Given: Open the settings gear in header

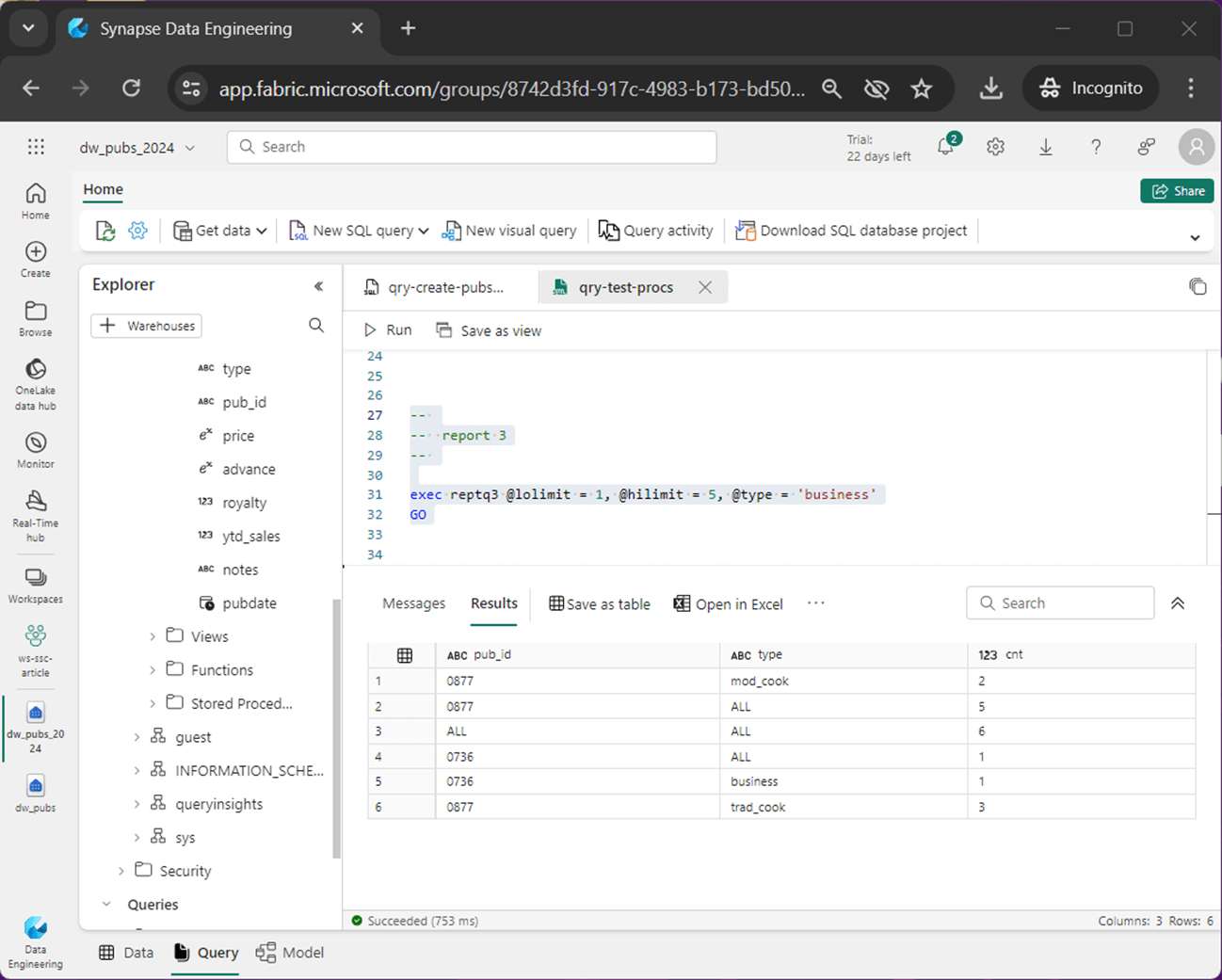Looking at the screenshot, I should (x=995, y=147).
